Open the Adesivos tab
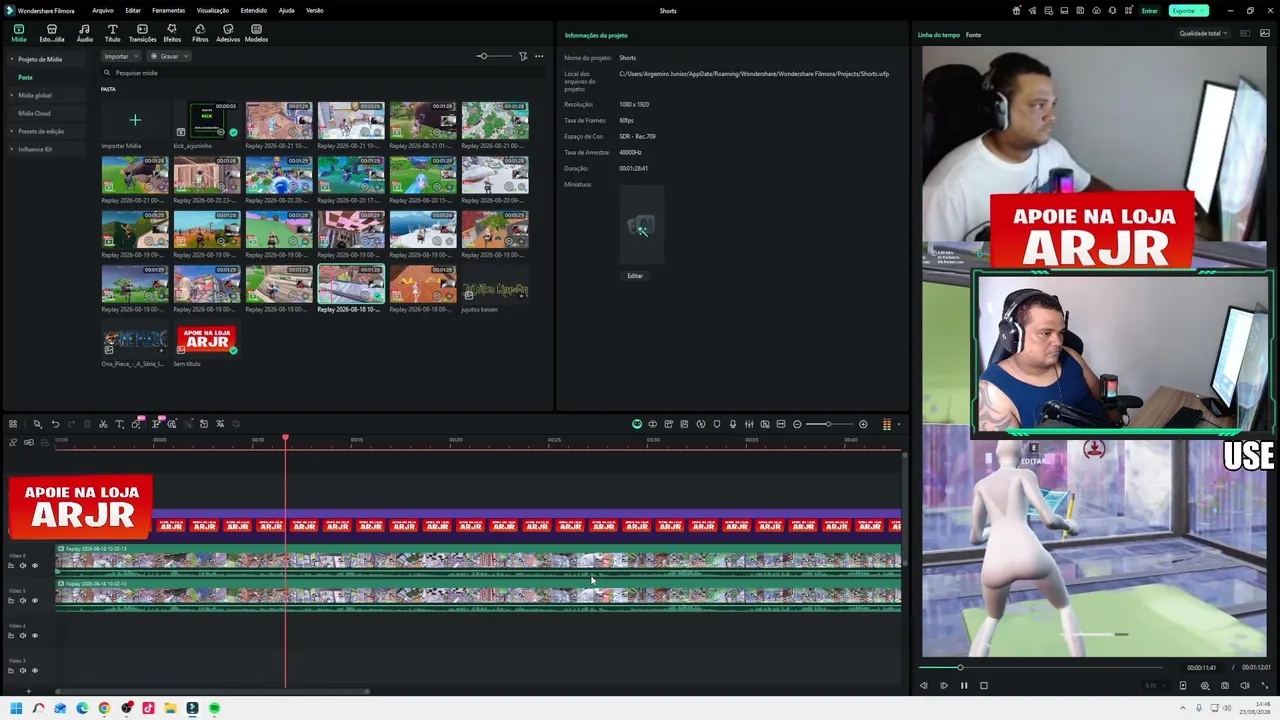This screenshot has height=720, width=1280. [x=228, y=33]
